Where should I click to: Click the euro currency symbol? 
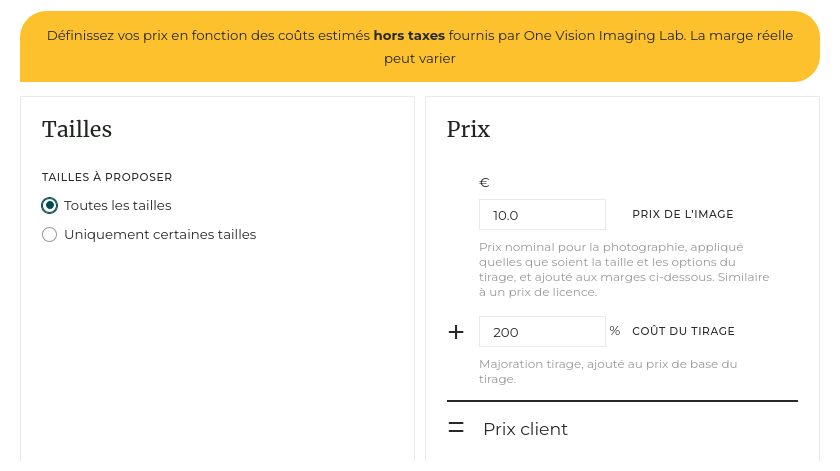tap(484, 183)
